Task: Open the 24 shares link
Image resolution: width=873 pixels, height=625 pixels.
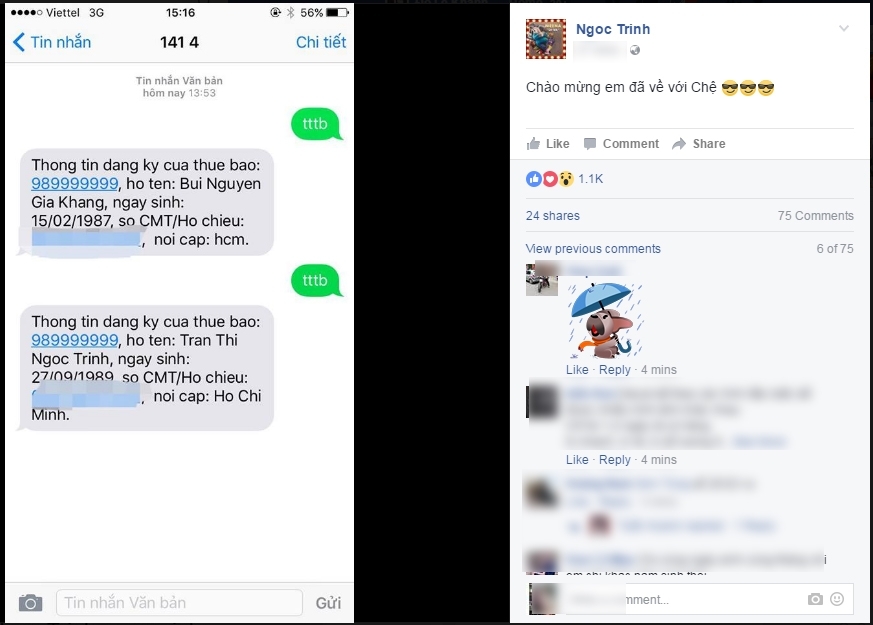Action: 552,216
